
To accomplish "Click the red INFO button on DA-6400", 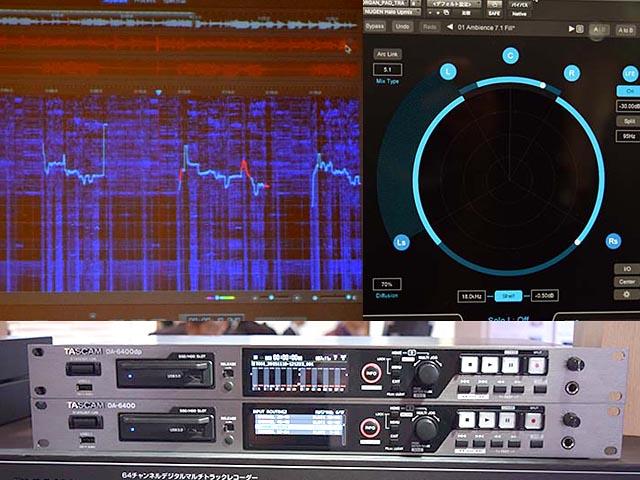I will click(x=369, y=428).
